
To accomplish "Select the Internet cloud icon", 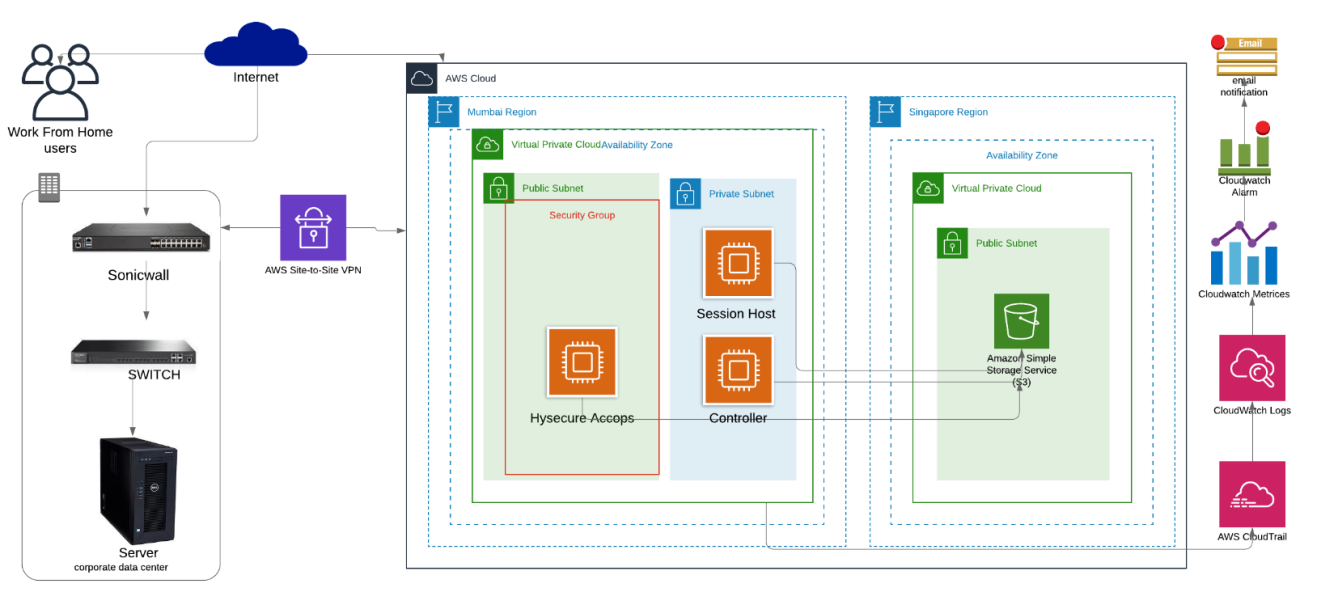I will (255, 45).
